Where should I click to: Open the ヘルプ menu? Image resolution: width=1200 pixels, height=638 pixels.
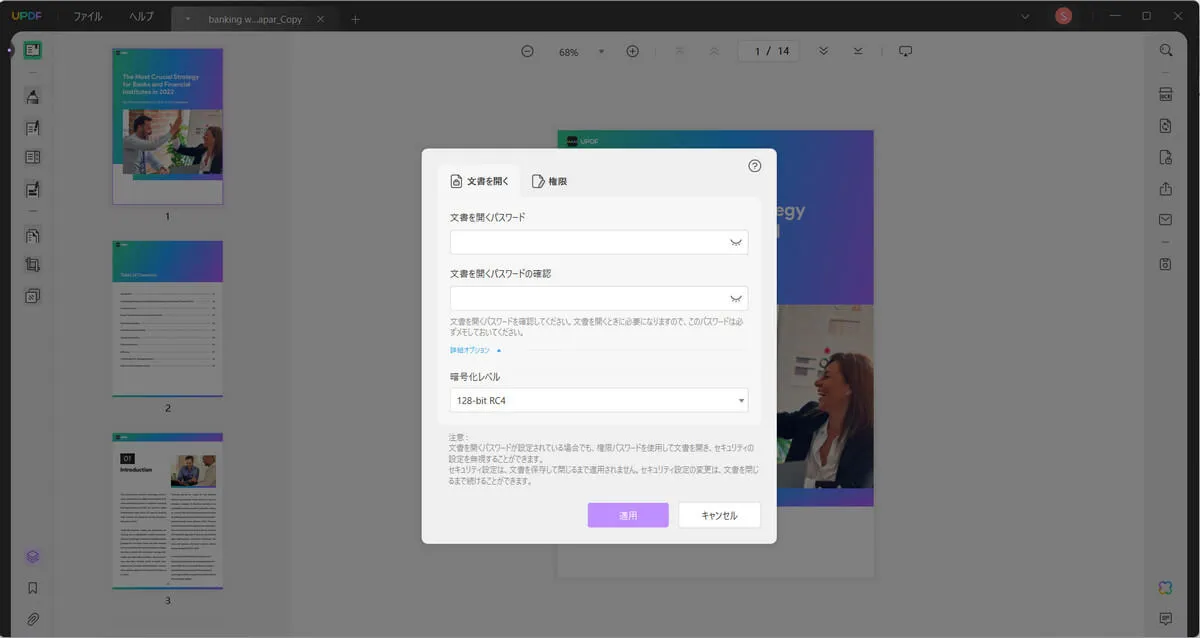142,17
